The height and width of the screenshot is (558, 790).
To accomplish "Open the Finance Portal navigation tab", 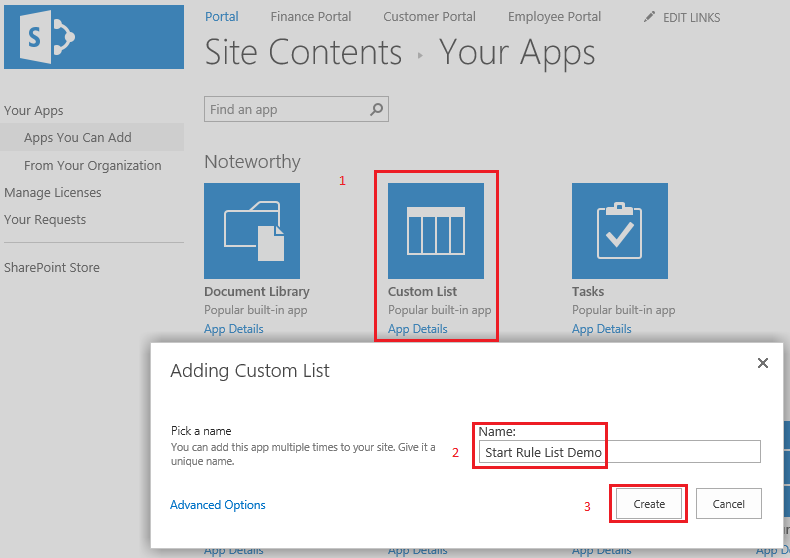I will click(311, 17).
